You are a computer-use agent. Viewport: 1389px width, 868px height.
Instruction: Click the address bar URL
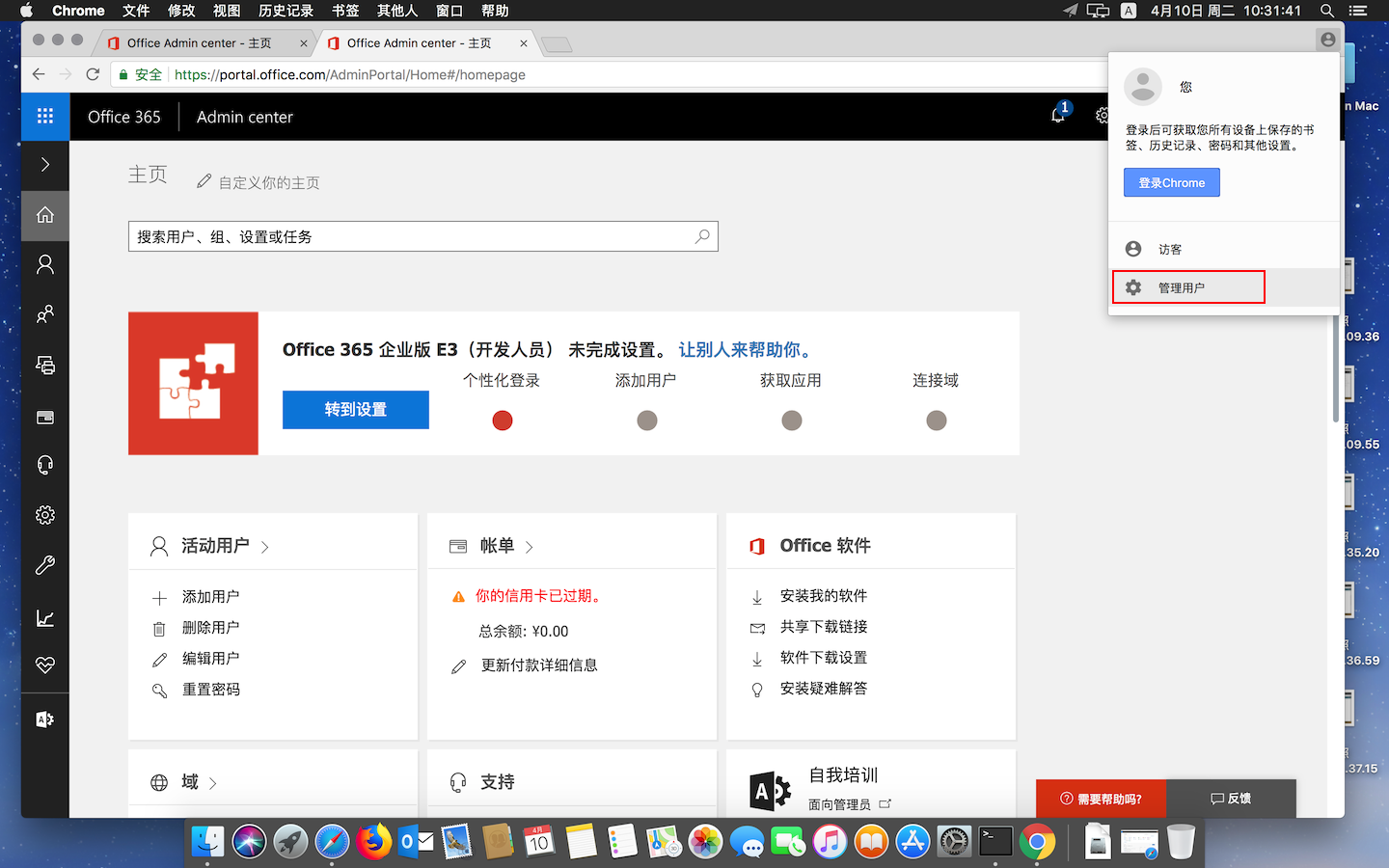pyautogui.click(x=350, y=74)
